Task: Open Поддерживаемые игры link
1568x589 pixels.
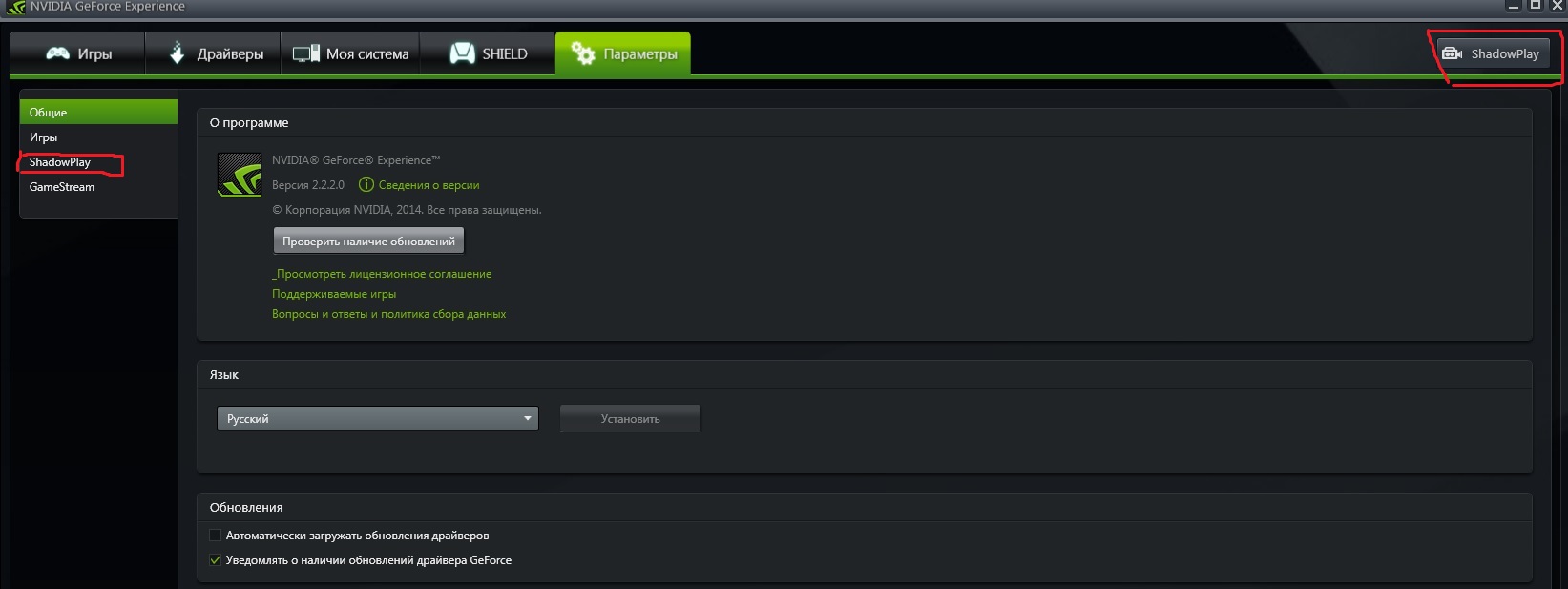Action: (x=334, y=294)
